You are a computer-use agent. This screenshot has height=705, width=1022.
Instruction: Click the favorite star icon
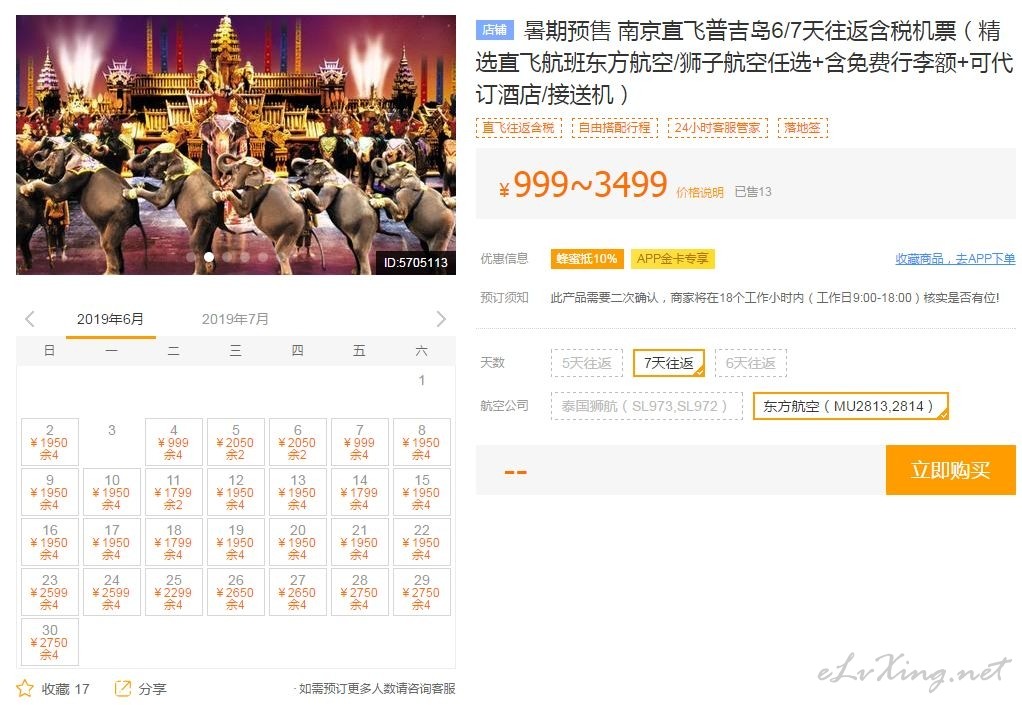click(25, 688)
